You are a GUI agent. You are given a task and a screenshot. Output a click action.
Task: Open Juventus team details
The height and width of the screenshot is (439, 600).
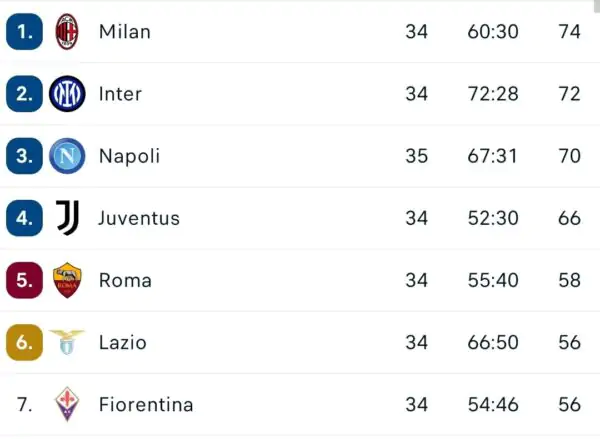139,218
